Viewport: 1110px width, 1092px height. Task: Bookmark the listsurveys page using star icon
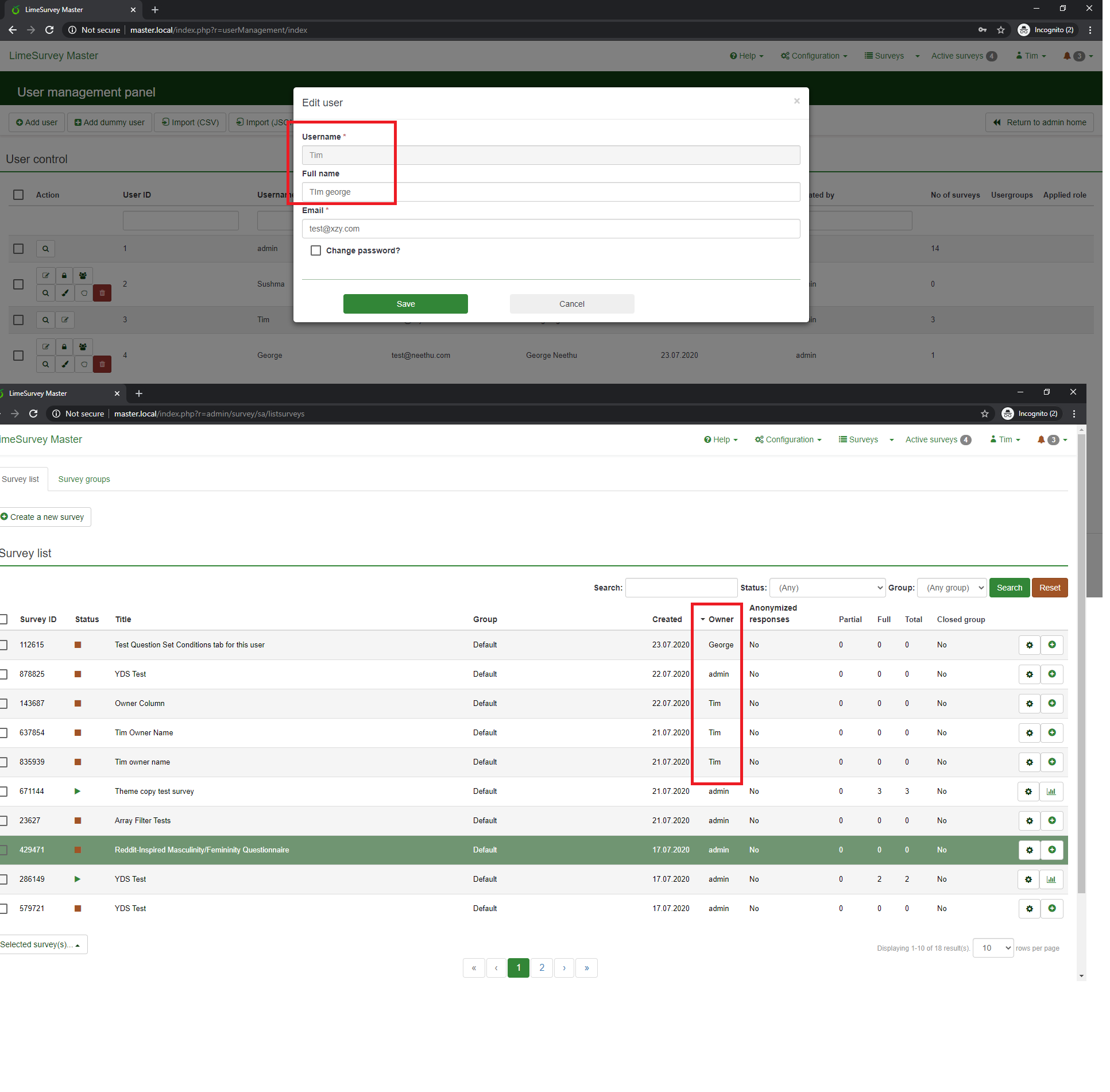tap(985, 414)
